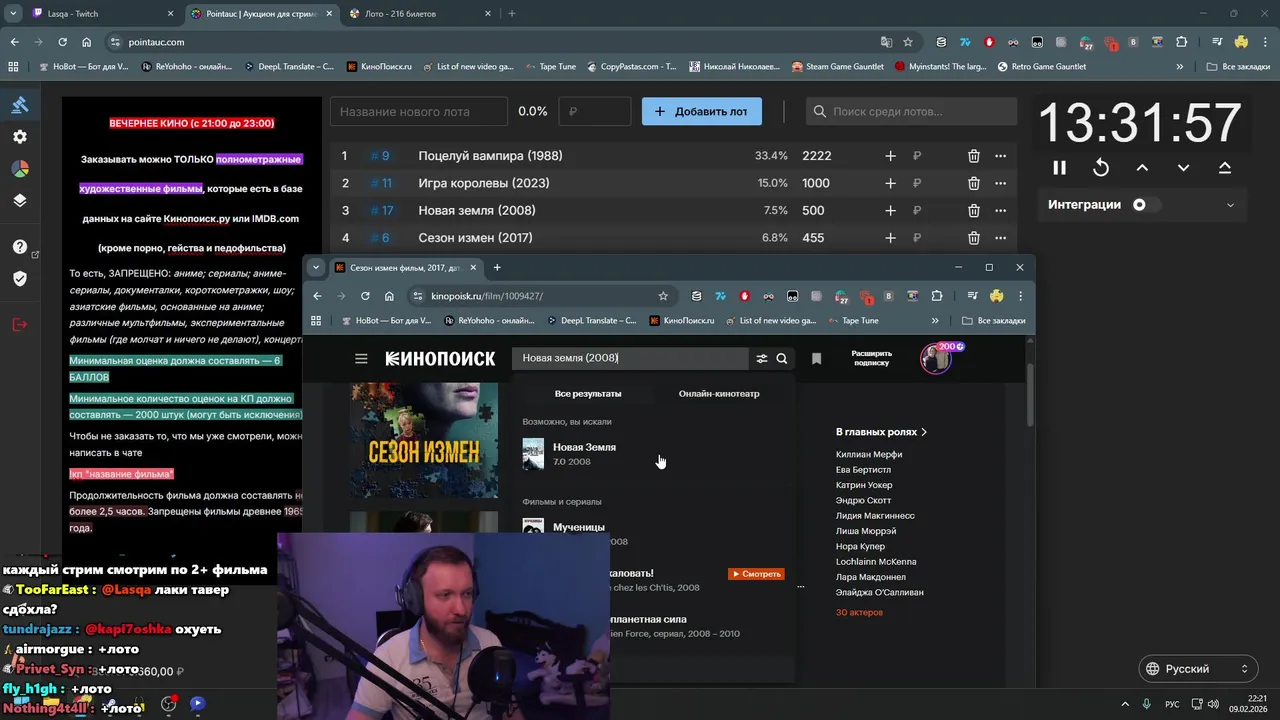The width and height of the screenshot is (1280, 720).
Task: Click plus icon for Игра королевы lot
Action: pos(890,183)
